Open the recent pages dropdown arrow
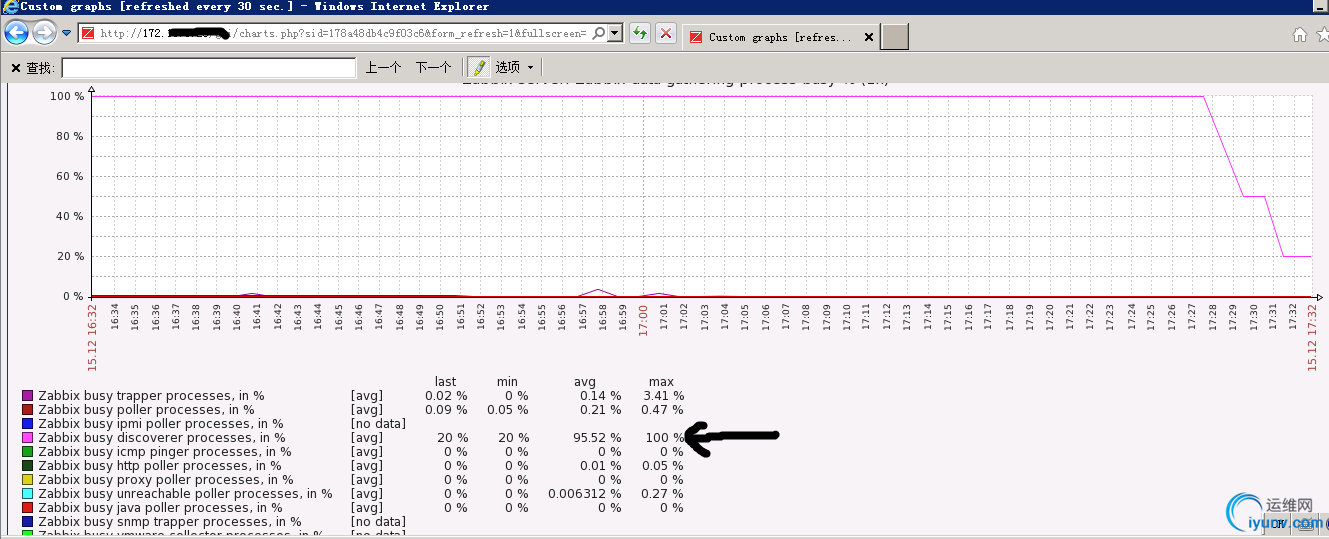The image size is (1329, 539). [x=66, y=33]
